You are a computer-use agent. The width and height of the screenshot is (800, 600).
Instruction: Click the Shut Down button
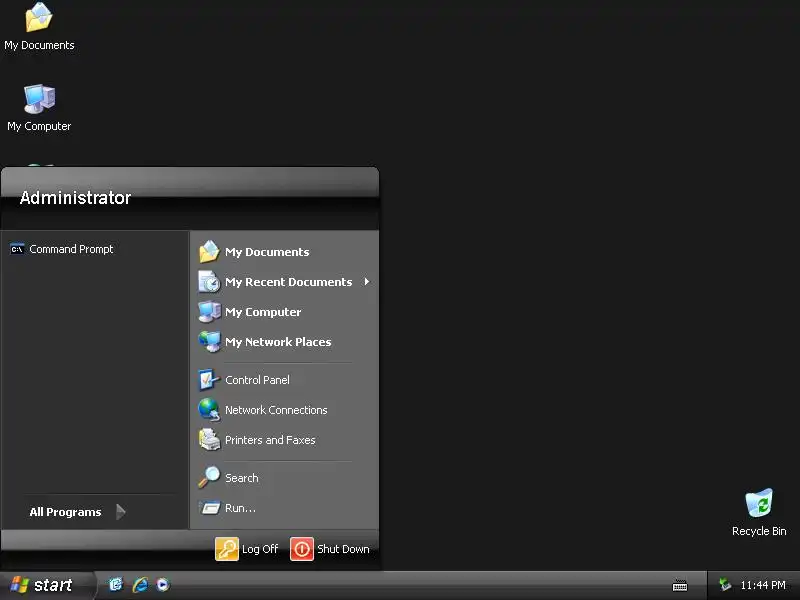click(330, 549)
